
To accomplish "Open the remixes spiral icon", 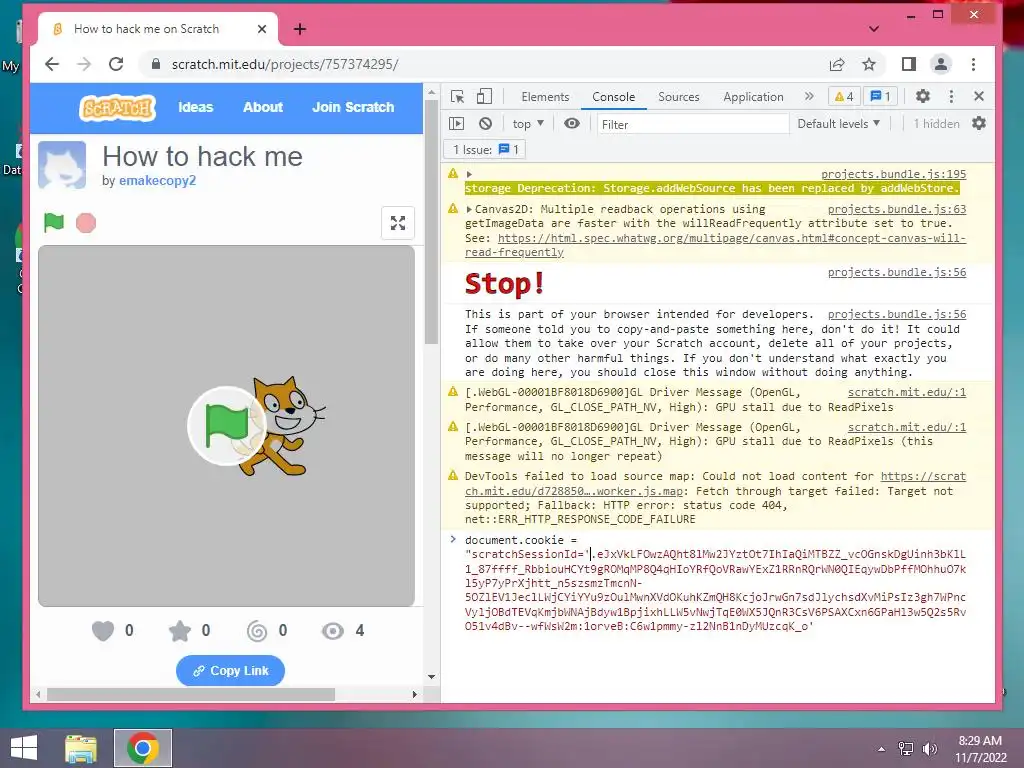I will click(257, 631).
